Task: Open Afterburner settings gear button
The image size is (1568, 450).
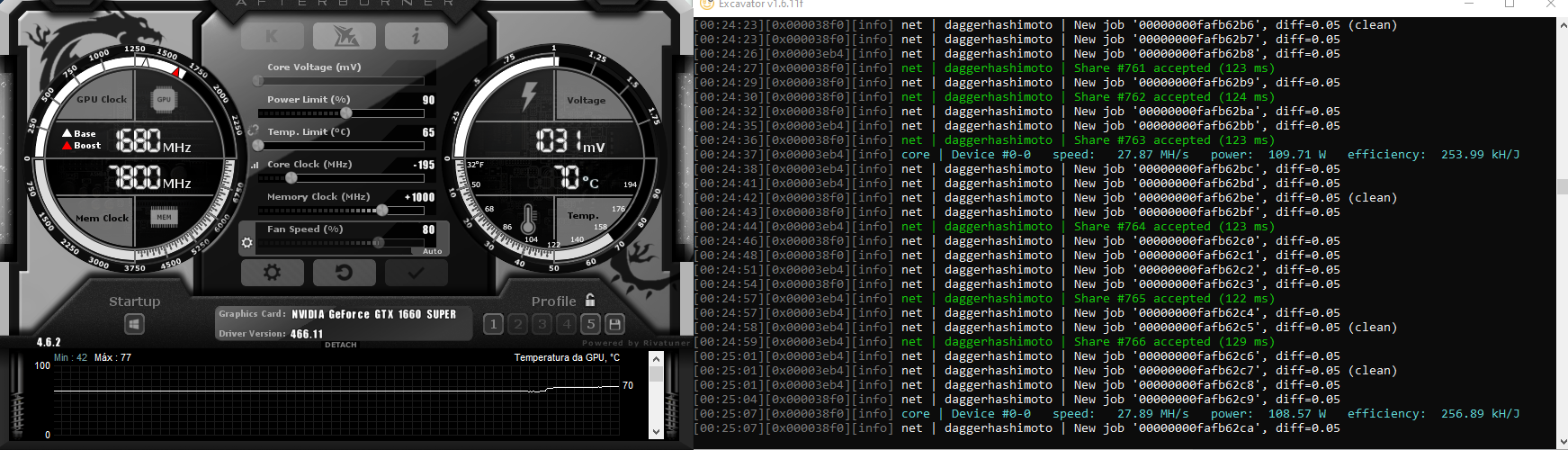Action: [x=273, y=272]
